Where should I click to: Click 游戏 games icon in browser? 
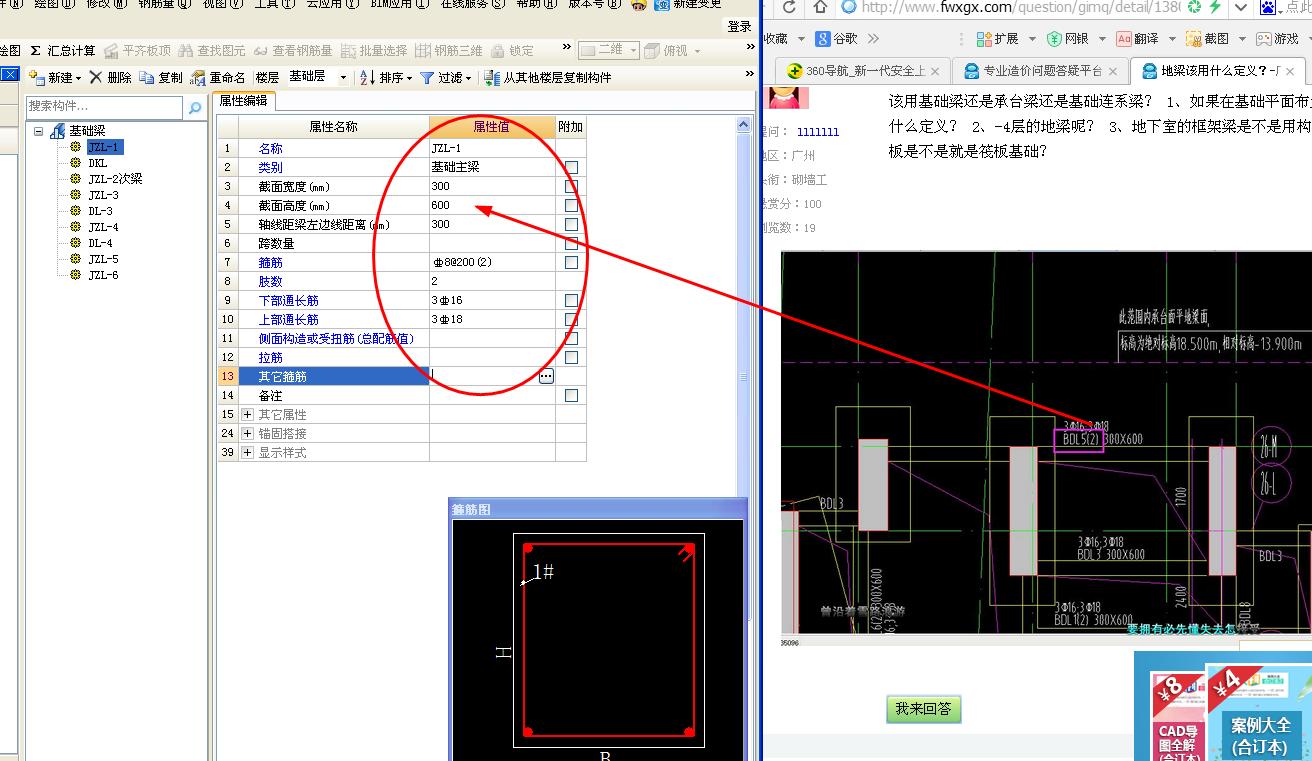coord(1263,38)
